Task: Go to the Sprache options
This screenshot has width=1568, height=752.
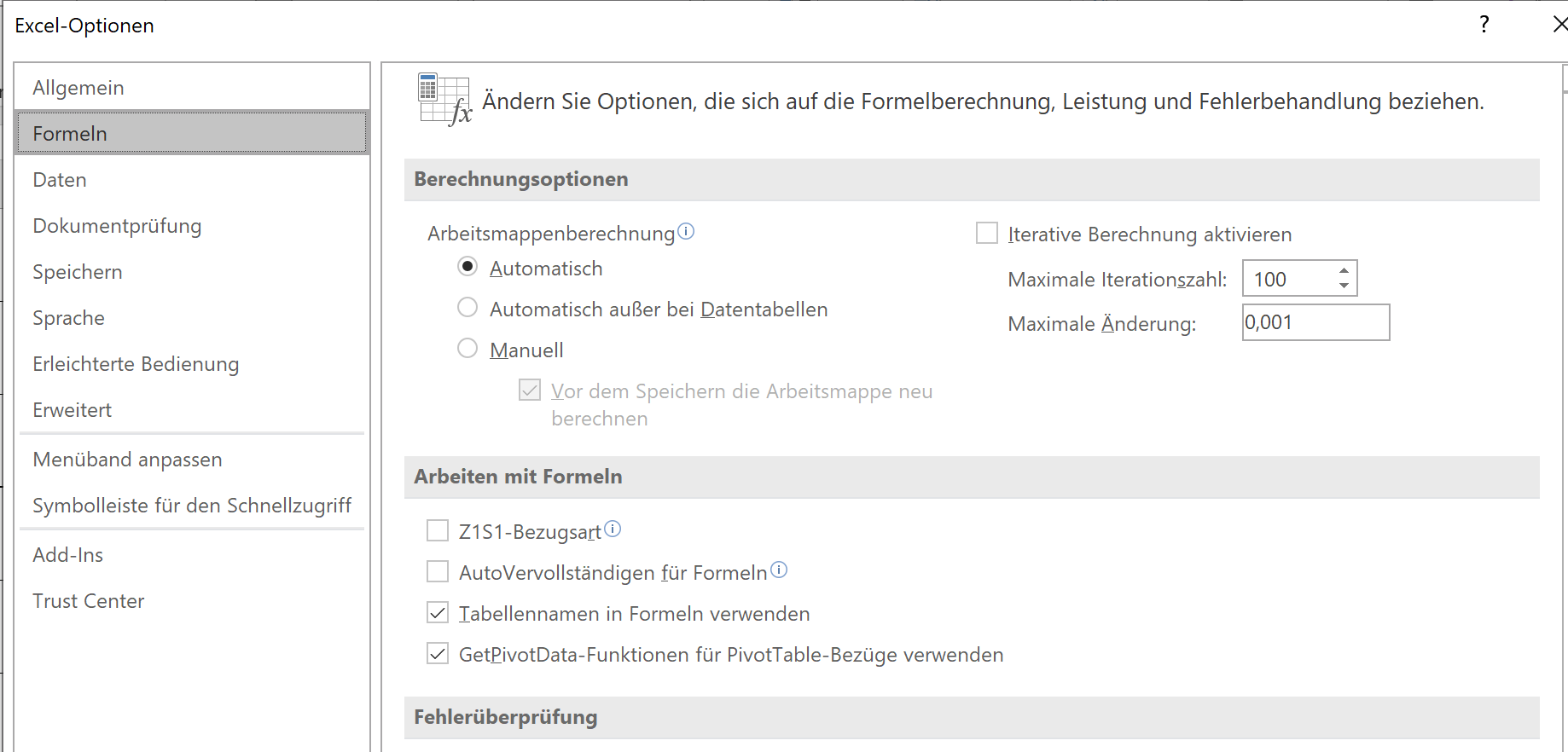Action: 192,318
